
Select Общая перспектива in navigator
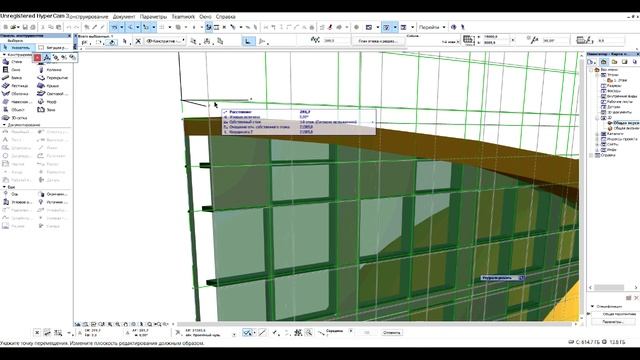click(623, 123)
